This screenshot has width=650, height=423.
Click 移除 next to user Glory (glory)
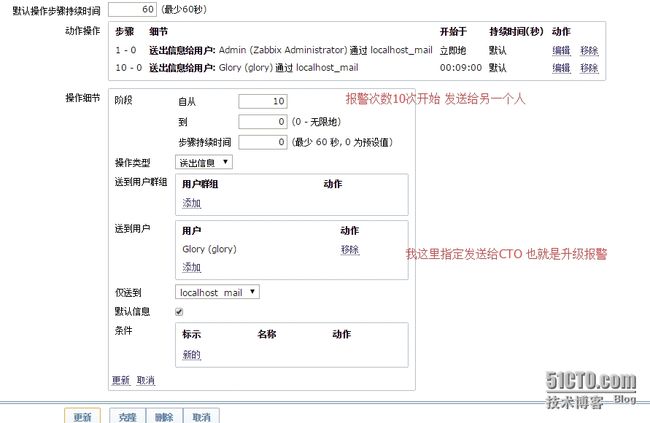pyautogui.click(x=349, y=249)
